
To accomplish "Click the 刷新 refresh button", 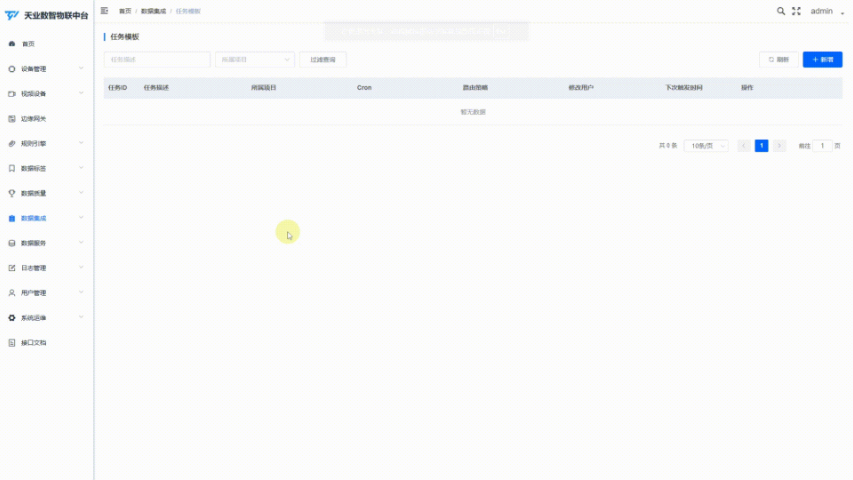I will (778, 59).
